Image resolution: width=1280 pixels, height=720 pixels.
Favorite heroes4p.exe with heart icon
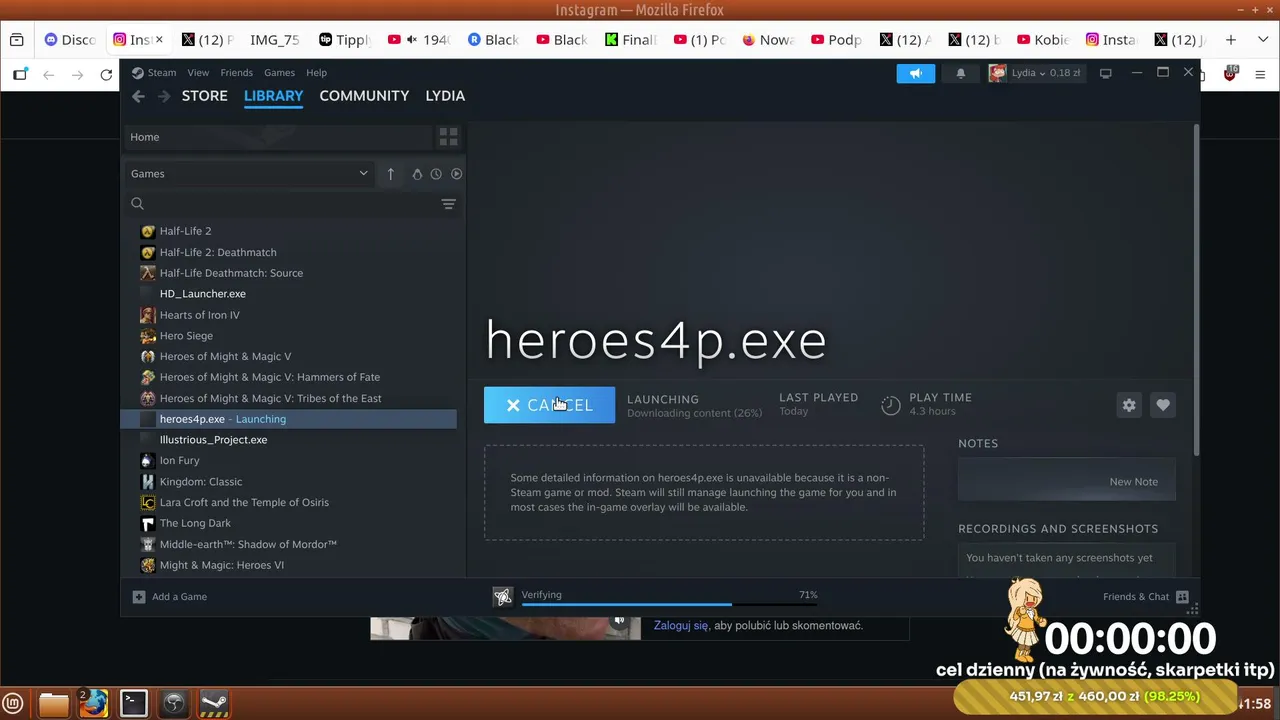[x=1162, y=405]
